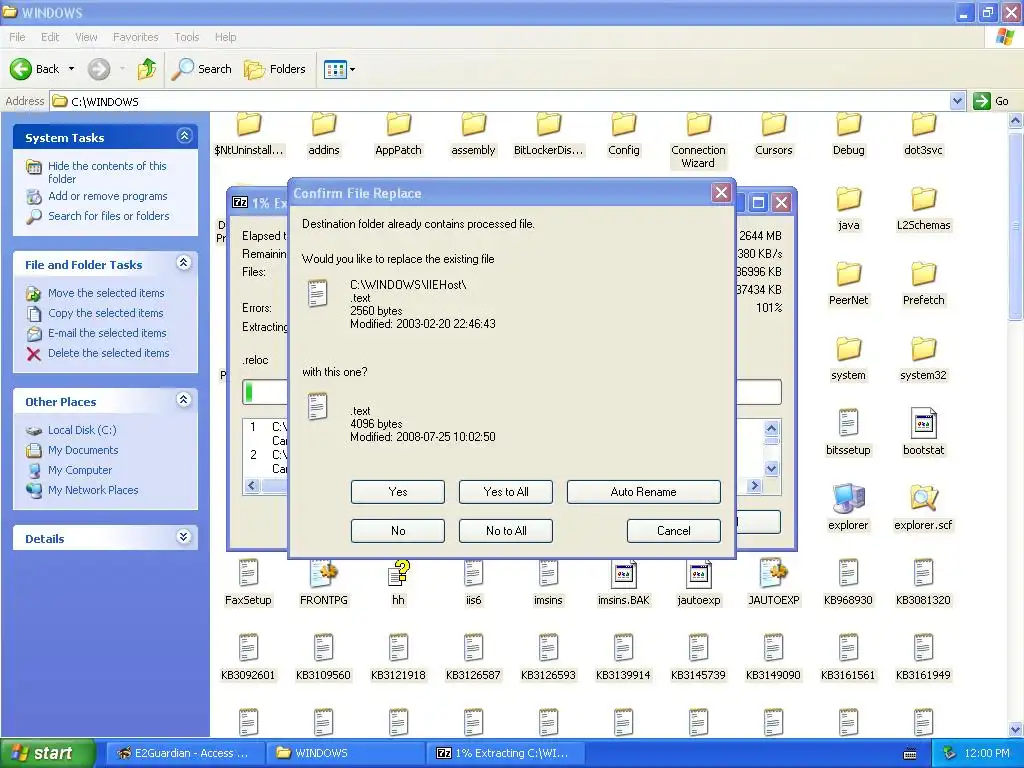
Task: Expand the Address bar dropdown
Action: tap(957, 101)
